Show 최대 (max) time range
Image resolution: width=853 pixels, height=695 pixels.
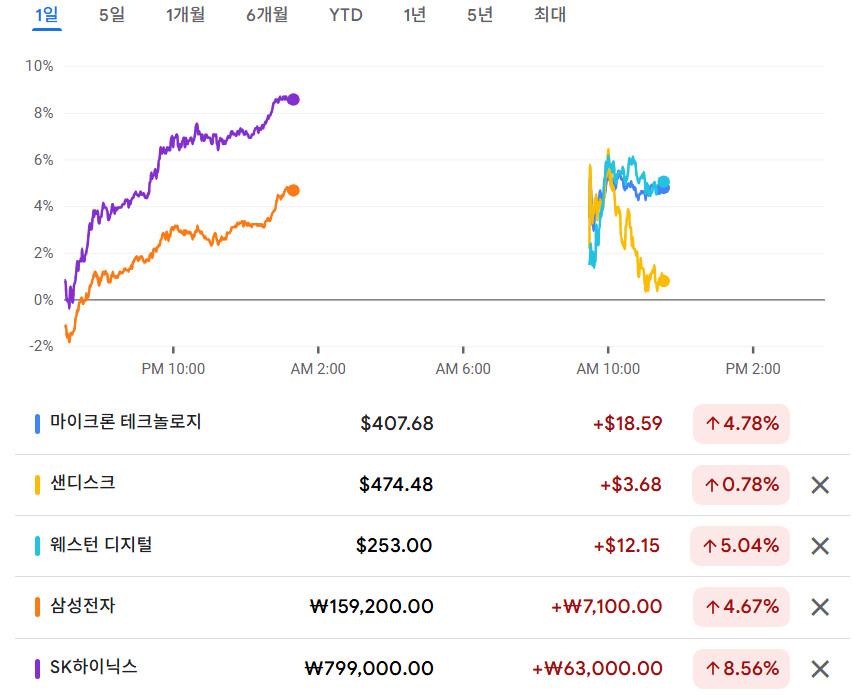click(550, 15)
